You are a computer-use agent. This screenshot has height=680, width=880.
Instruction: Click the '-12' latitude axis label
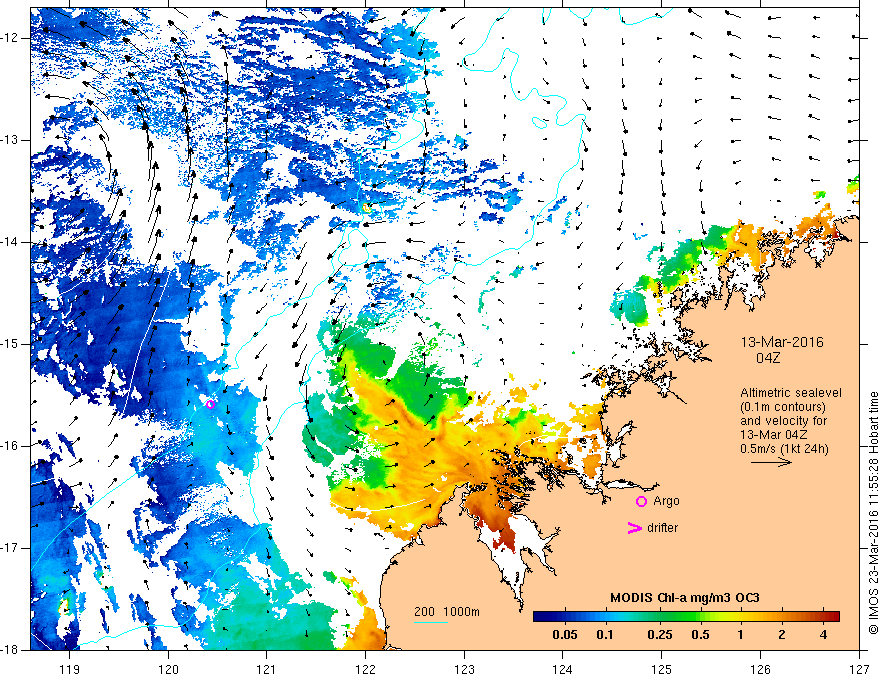(10, 38)
